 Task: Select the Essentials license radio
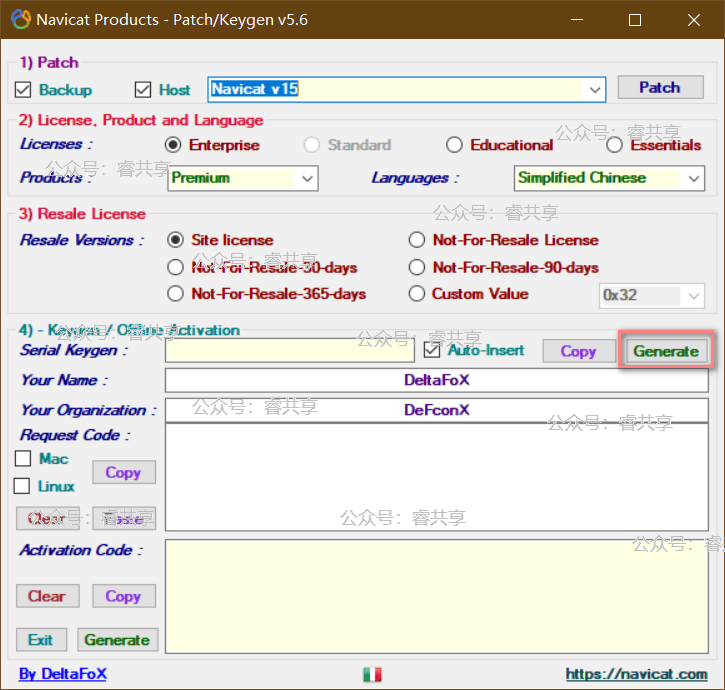click(x=614, y=145)
